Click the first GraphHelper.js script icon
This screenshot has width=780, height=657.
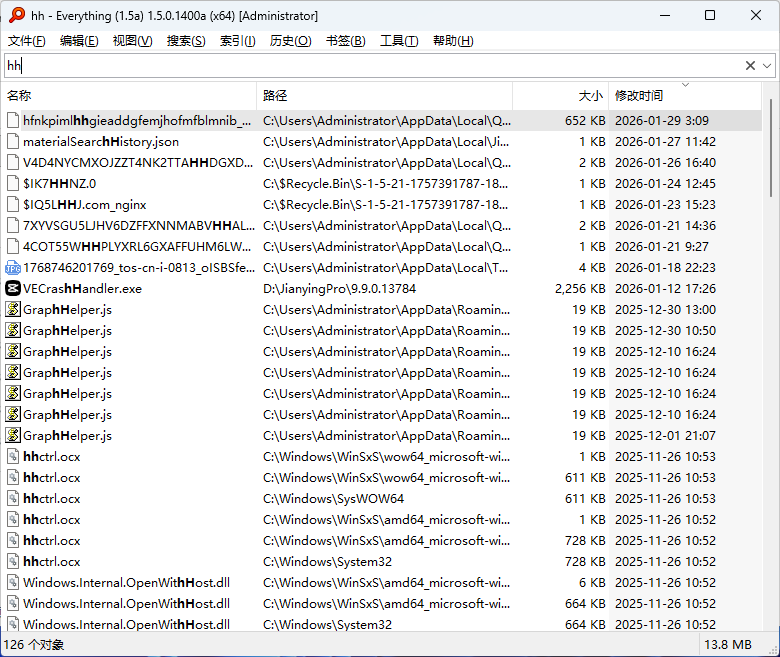(13, 309)
